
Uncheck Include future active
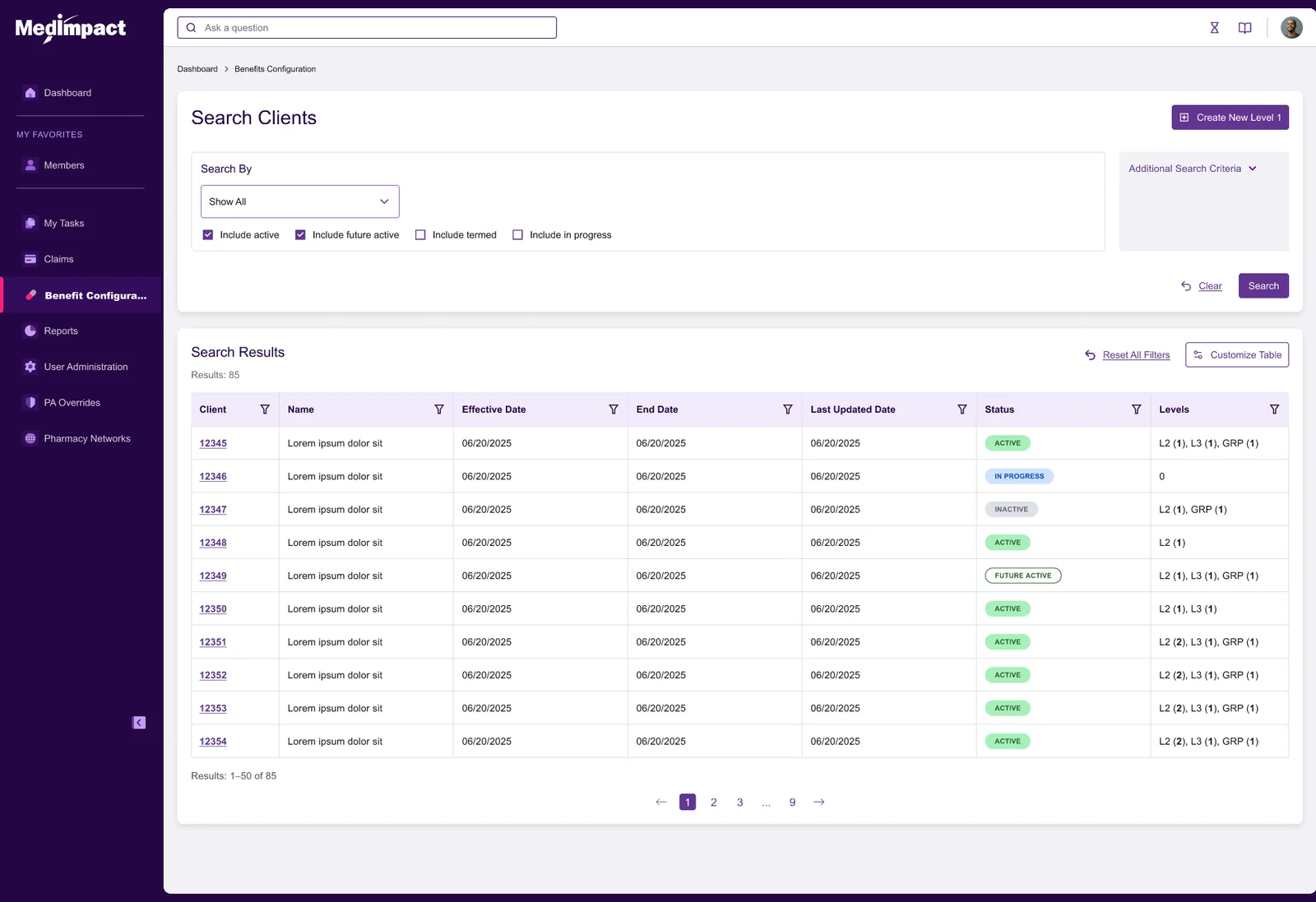(x=300, y=235)
